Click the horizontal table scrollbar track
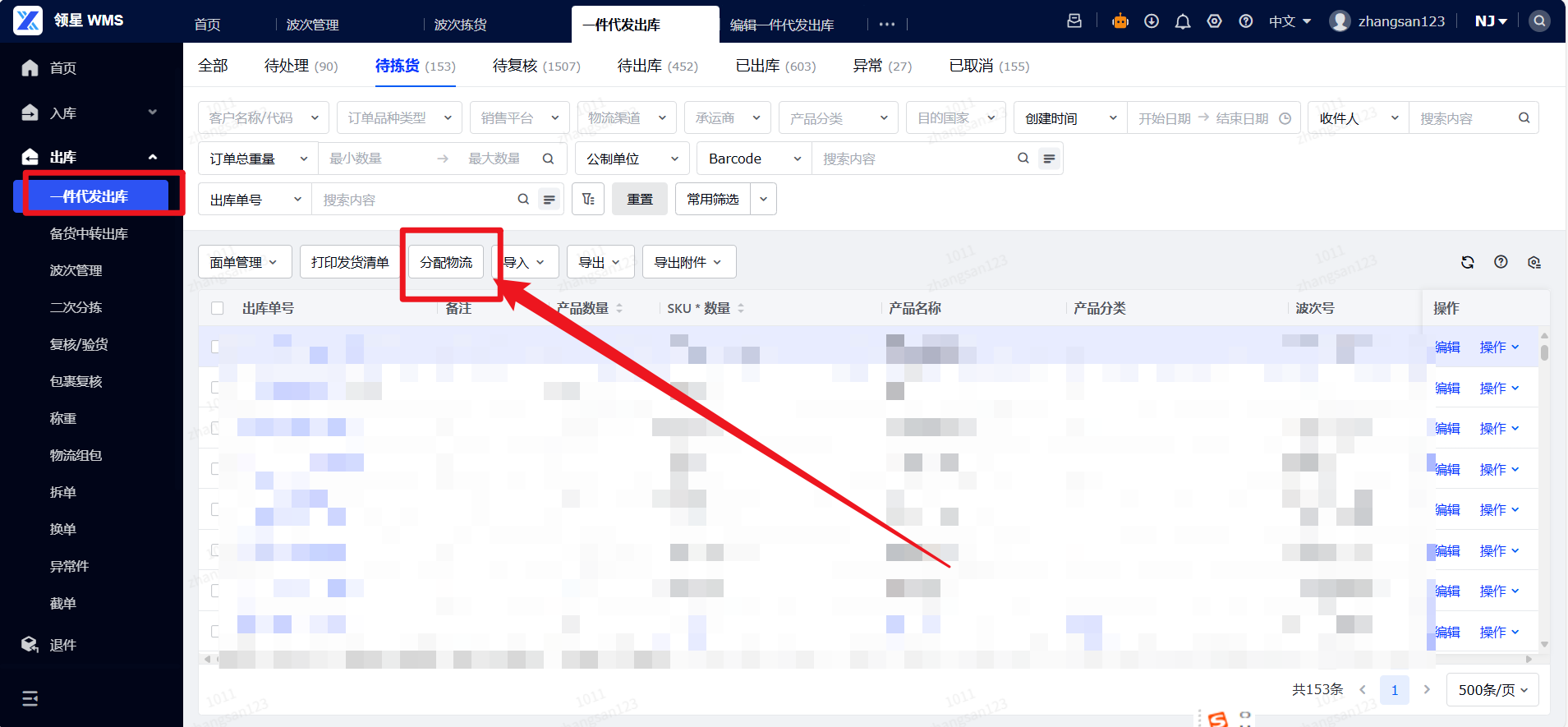Screen dimensions: 1568x727 [x=867, y=659]
